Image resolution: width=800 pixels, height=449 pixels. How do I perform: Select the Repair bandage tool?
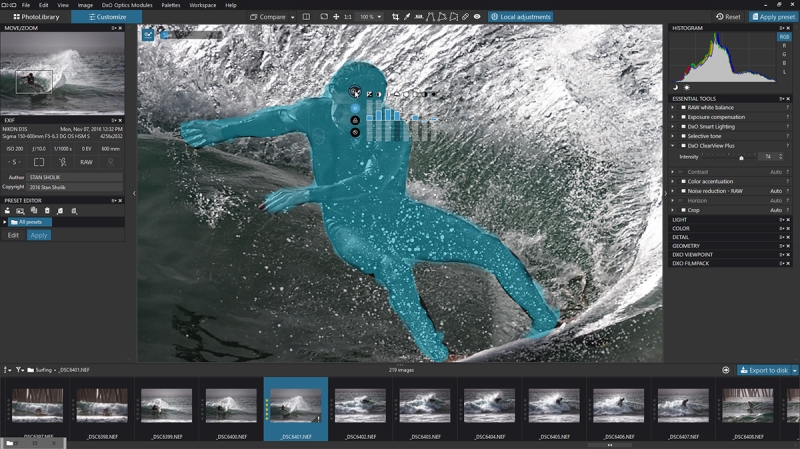click(x=465, y=17)
